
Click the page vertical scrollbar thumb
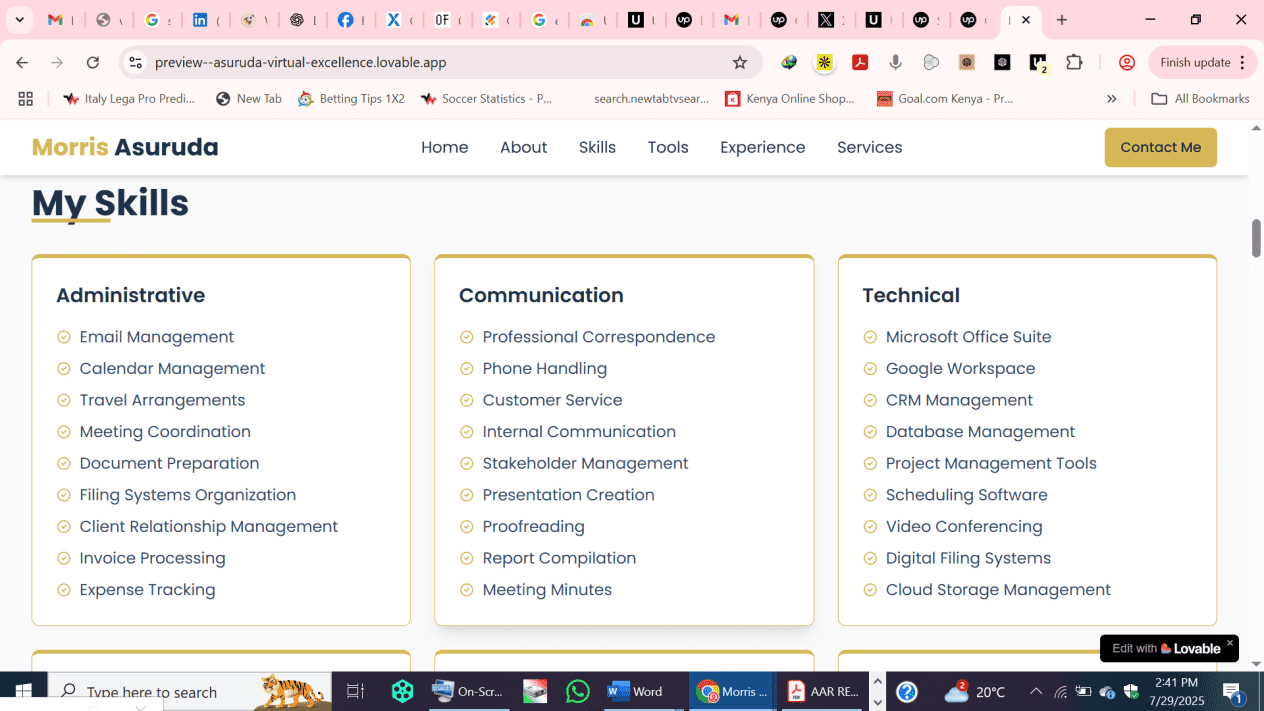point(1257,238)
